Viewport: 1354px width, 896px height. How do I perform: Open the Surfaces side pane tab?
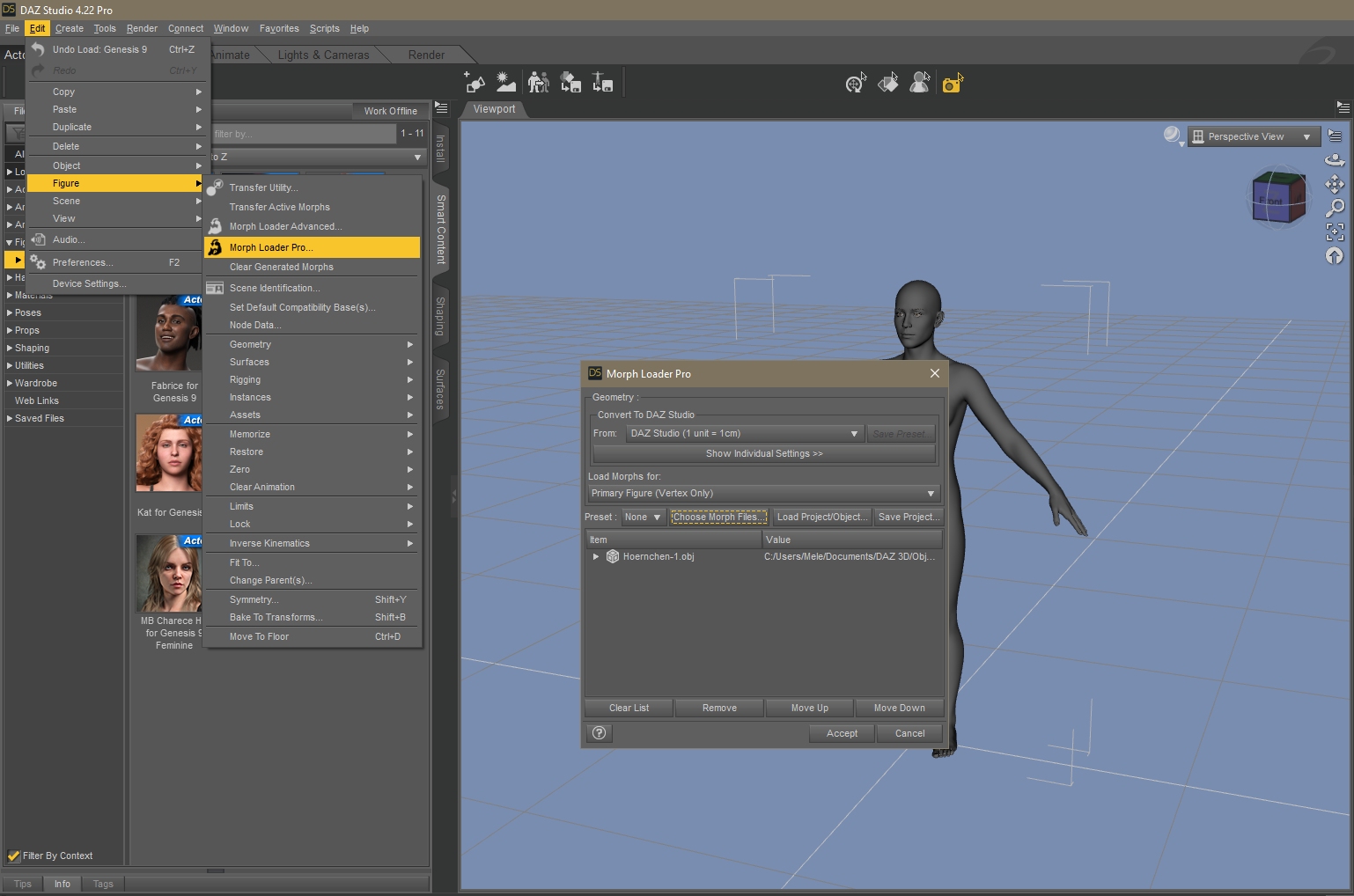(440, 389)
